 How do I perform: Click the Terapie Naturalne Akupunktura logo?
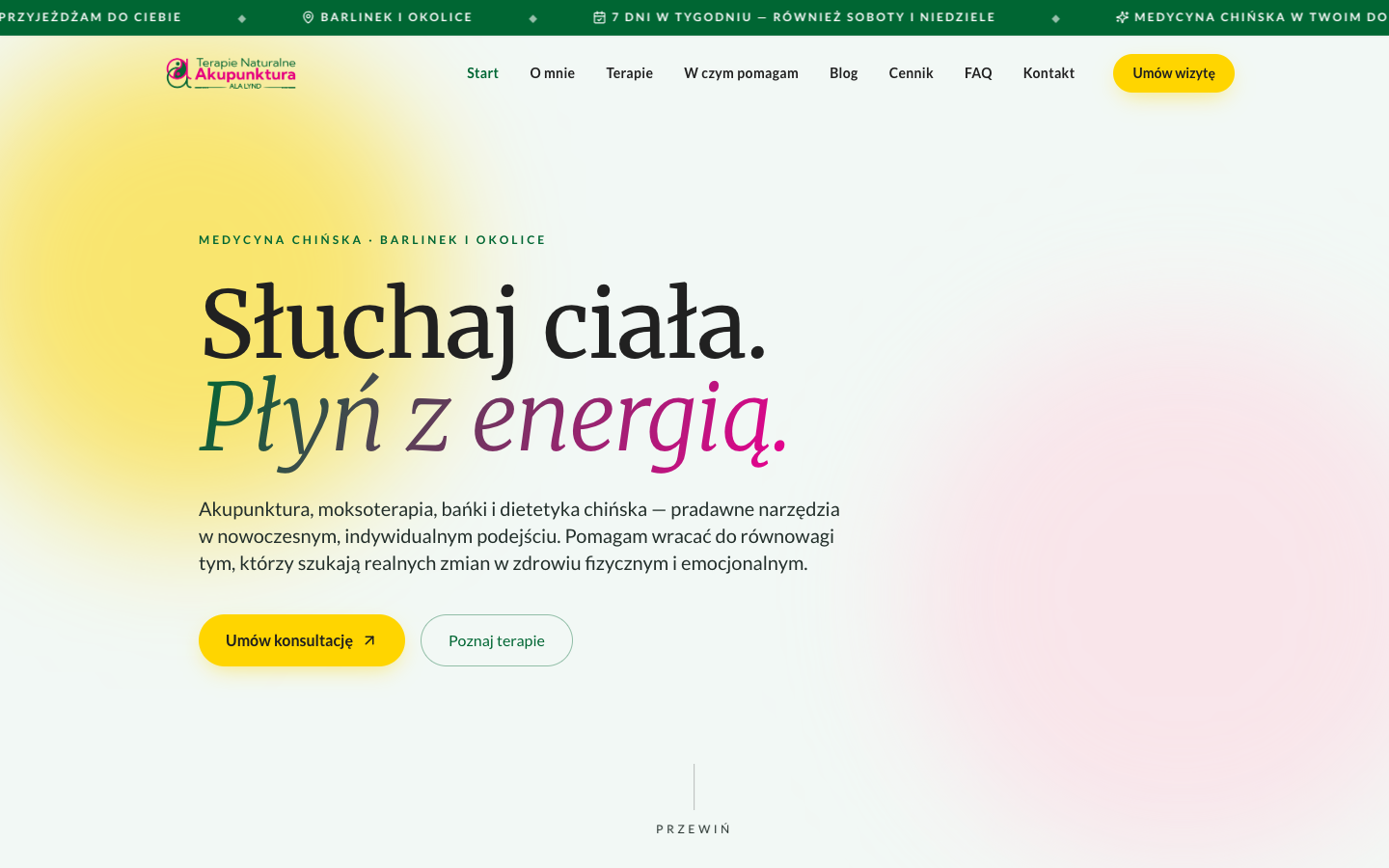(231, 73)
